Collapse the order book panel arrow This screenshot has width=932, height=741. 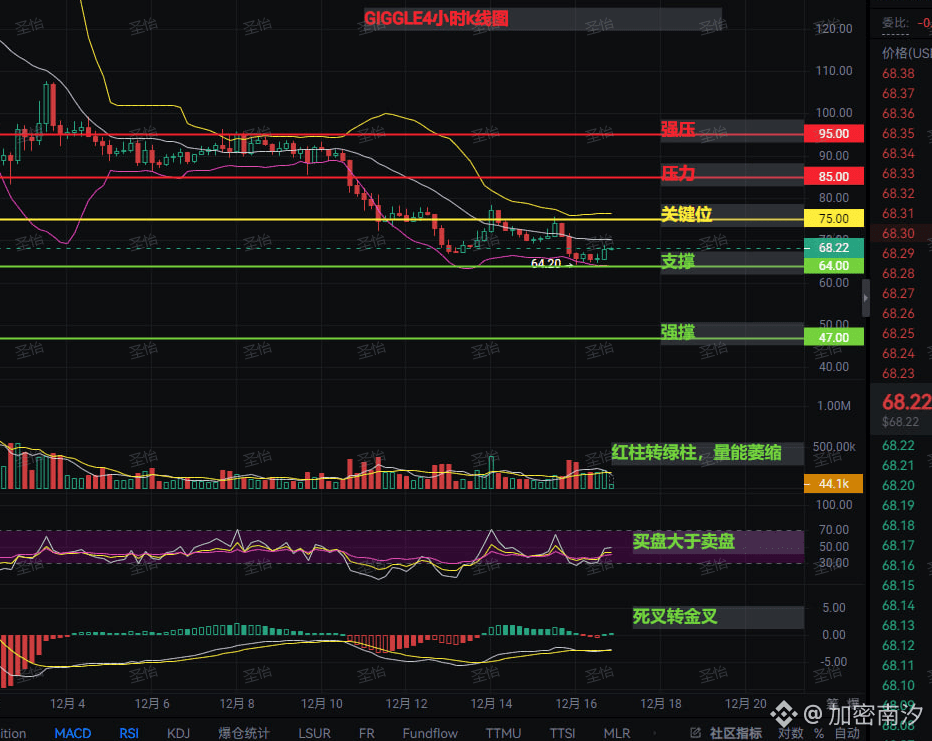click(866, 292)
